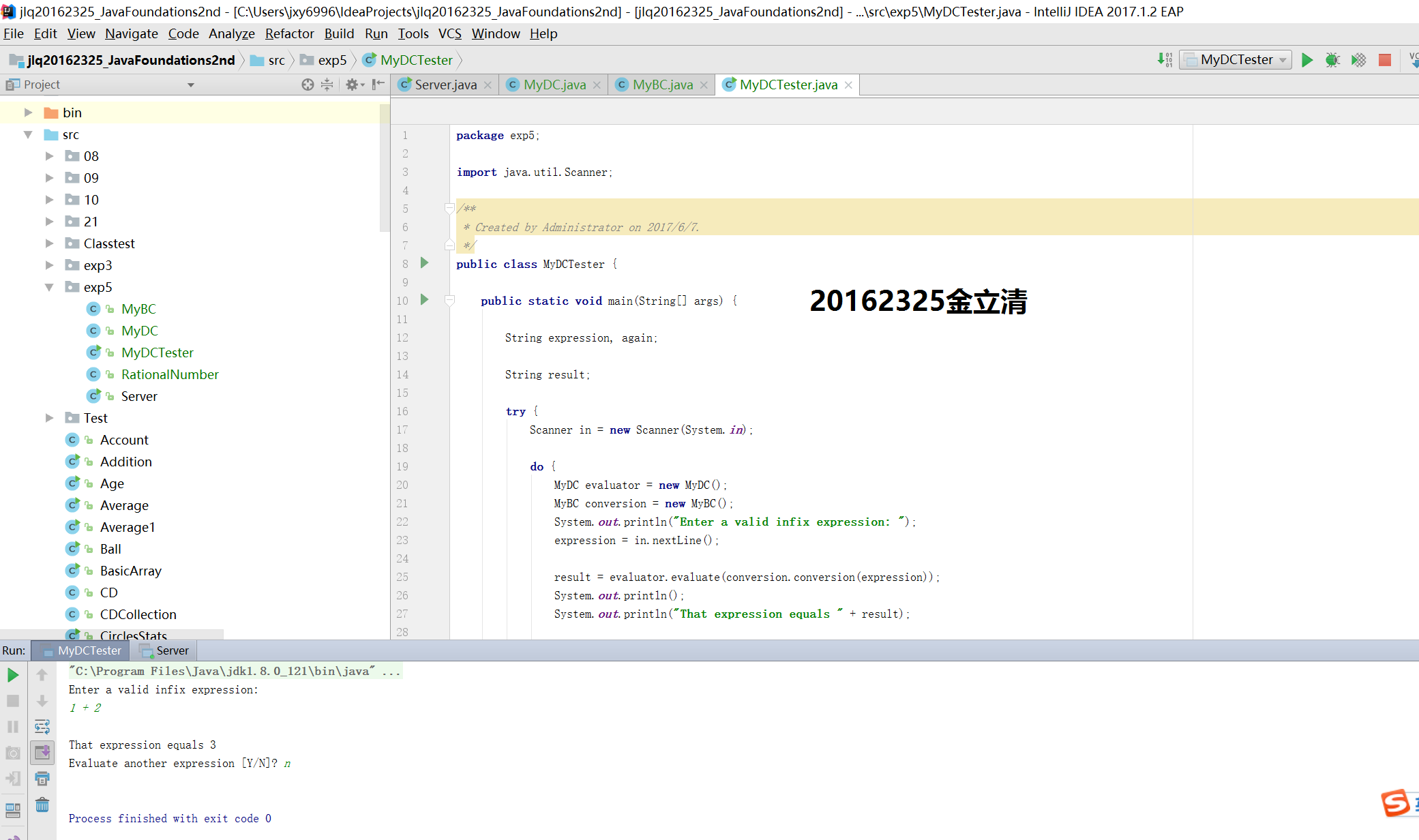Click the down stack trace arrow

click(x=42, y=701)
